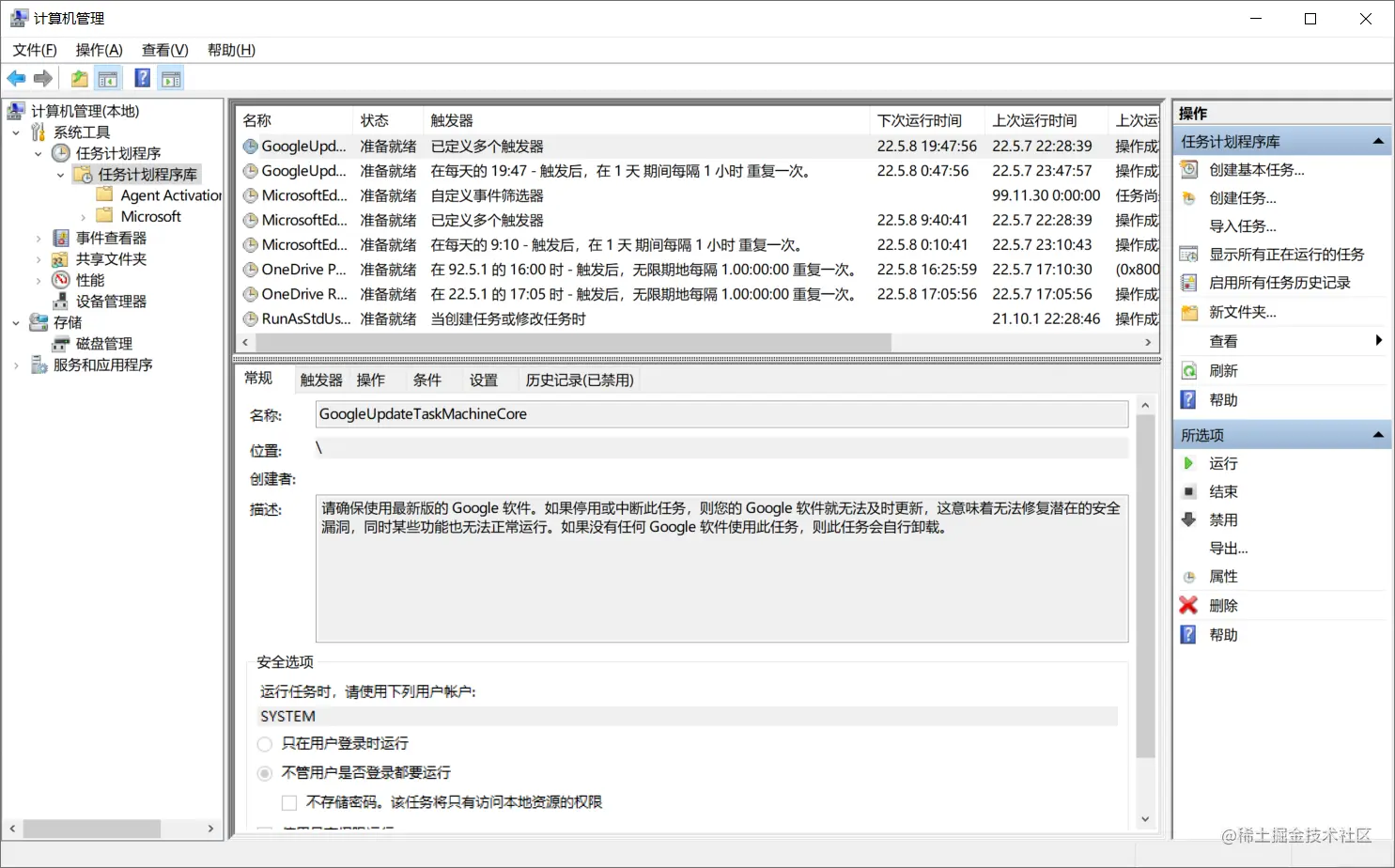Sort by the 状态 column header
Screen dimensions: 1395x868
(389, 121)
